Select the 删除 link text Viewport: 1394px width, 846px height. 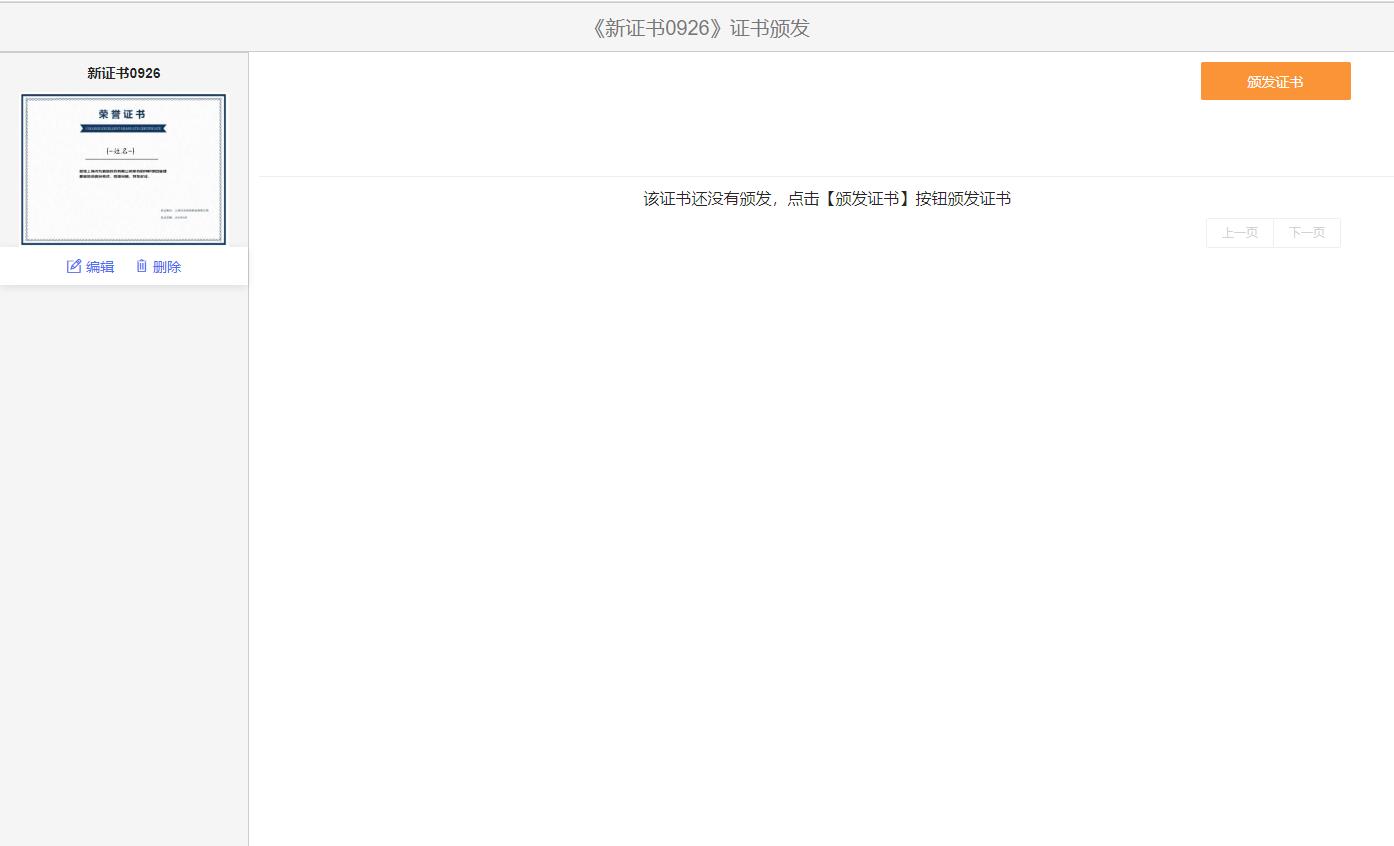point(167,267)
